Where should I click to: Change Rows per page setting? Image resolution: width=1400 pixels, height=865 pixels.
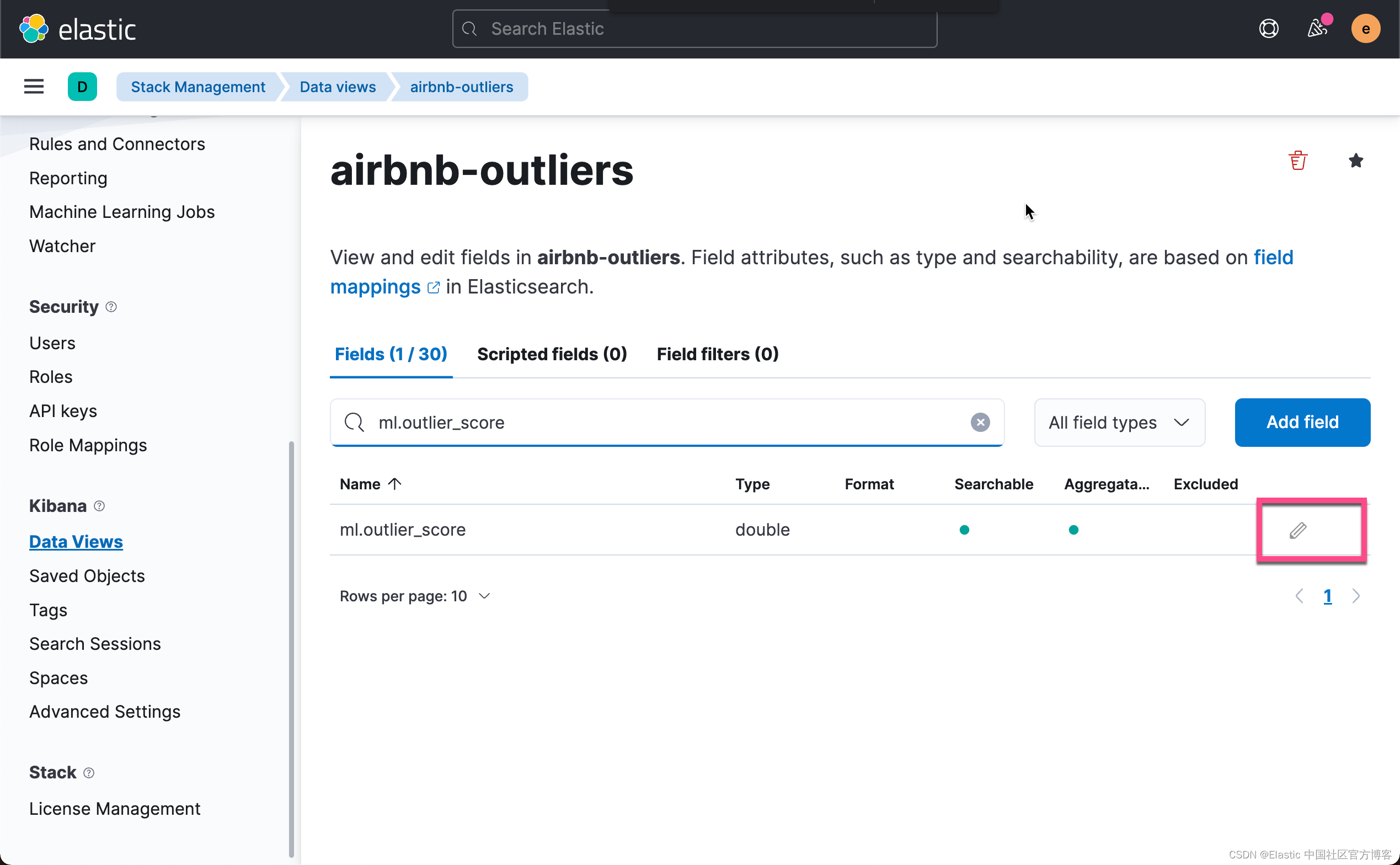[x=415, y=596]
